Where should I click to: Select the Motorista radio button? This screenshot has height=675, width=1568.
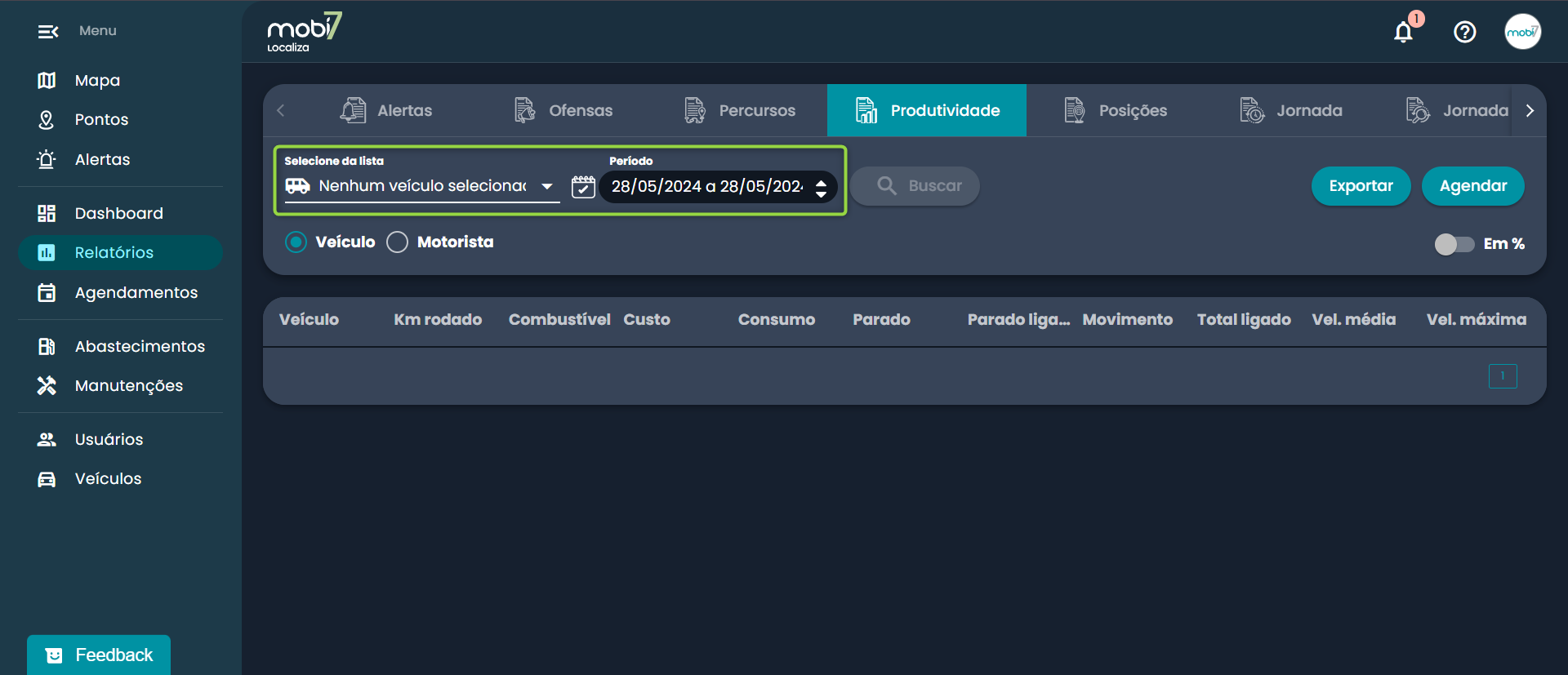tap(398, 242)
